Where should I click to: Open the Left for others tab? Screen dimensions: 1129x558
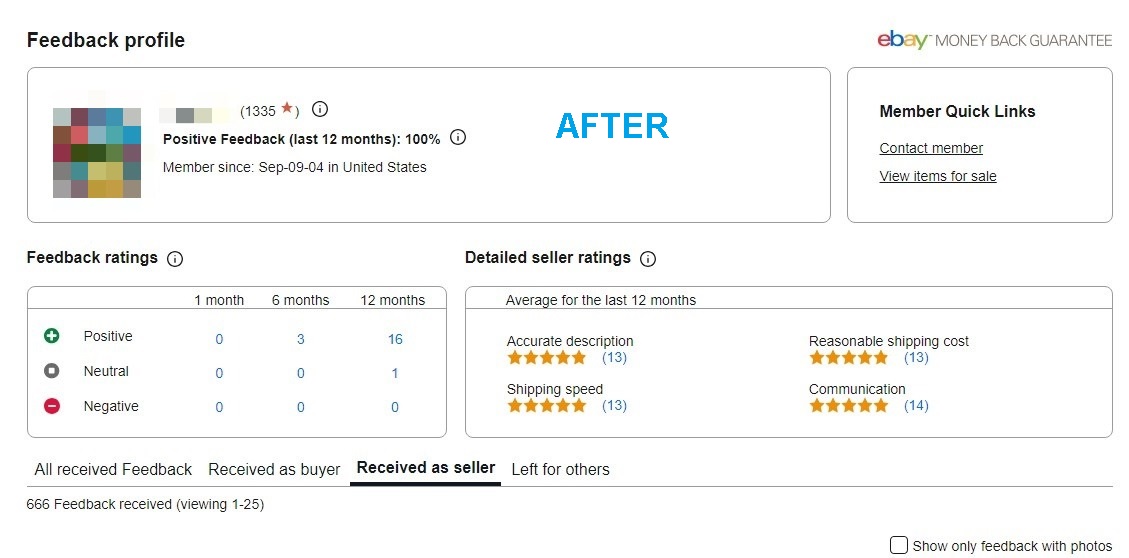coord(560,470)
